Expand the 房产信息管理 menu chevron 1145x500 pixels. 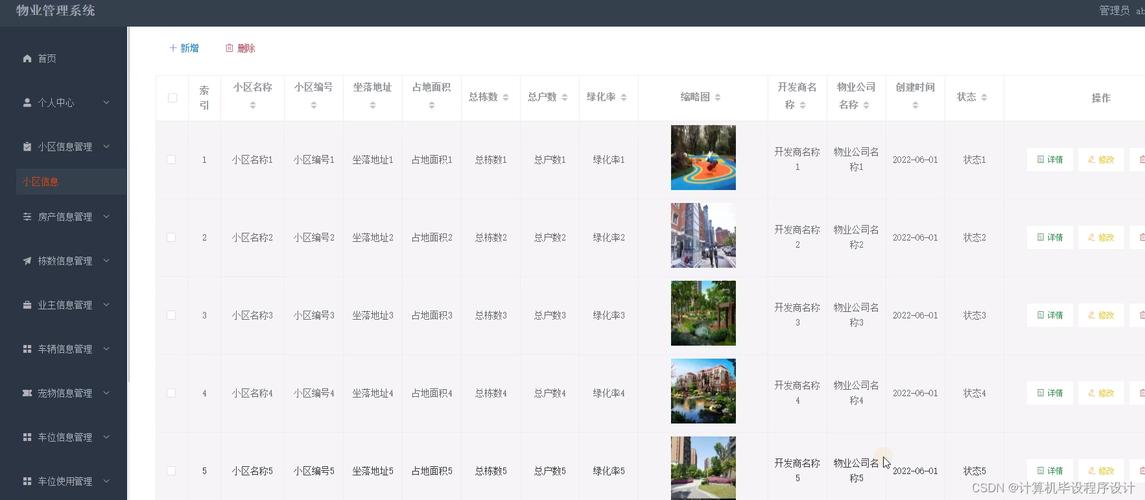[x=106, y=217]
